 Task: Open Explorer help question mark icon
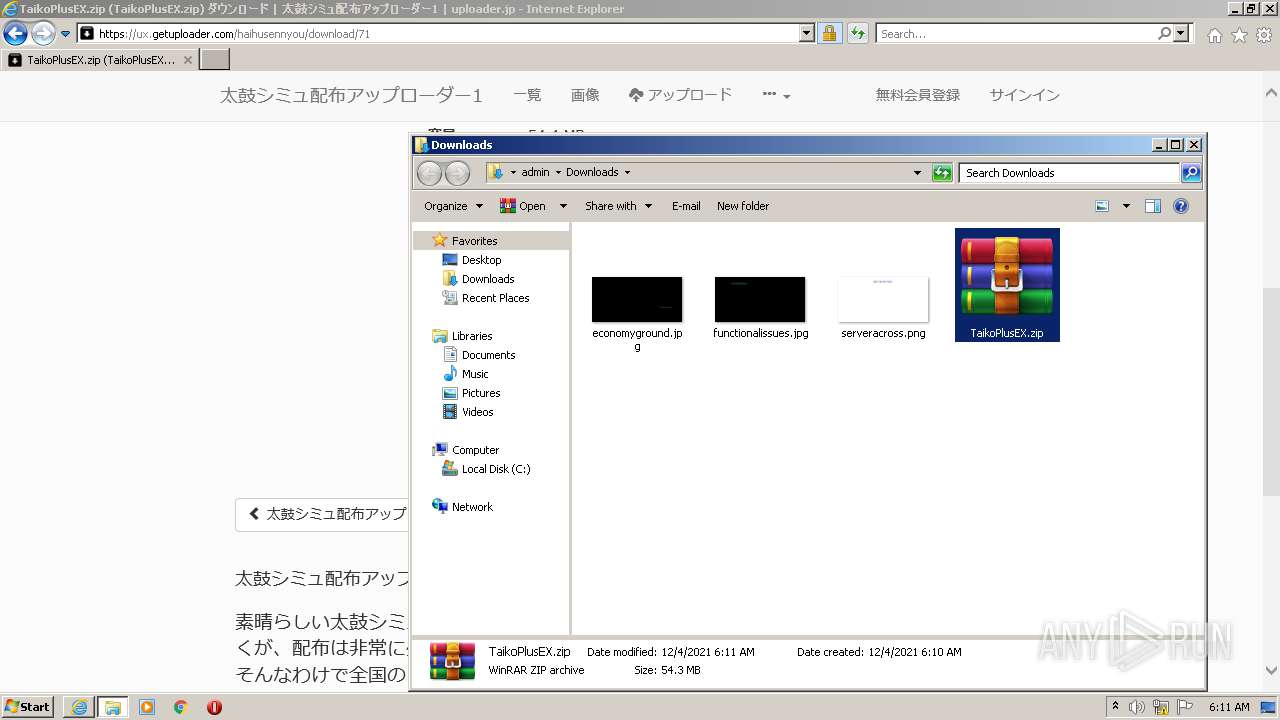1181,206
